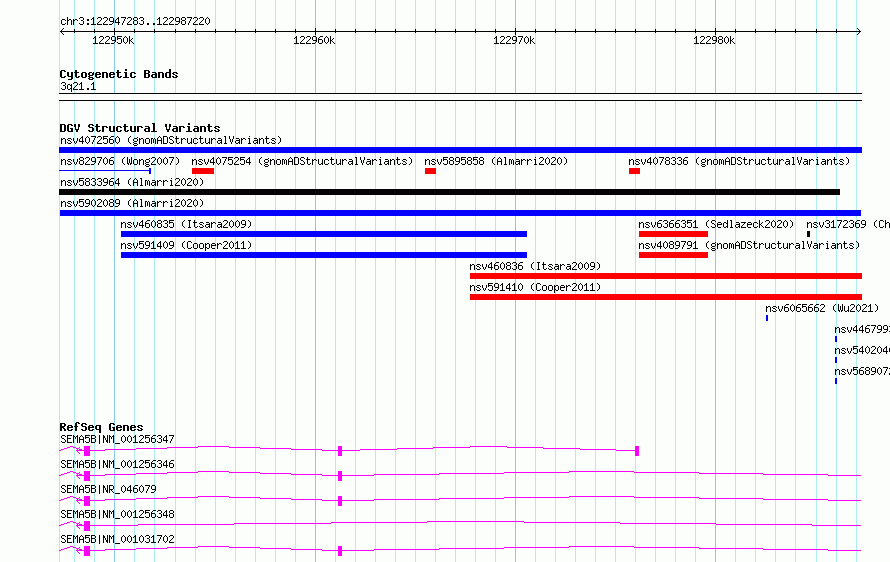Click the nsv3172369 variant label
Image resolution: width=890 pixels, height=562 pixels.
click(848, 224)
